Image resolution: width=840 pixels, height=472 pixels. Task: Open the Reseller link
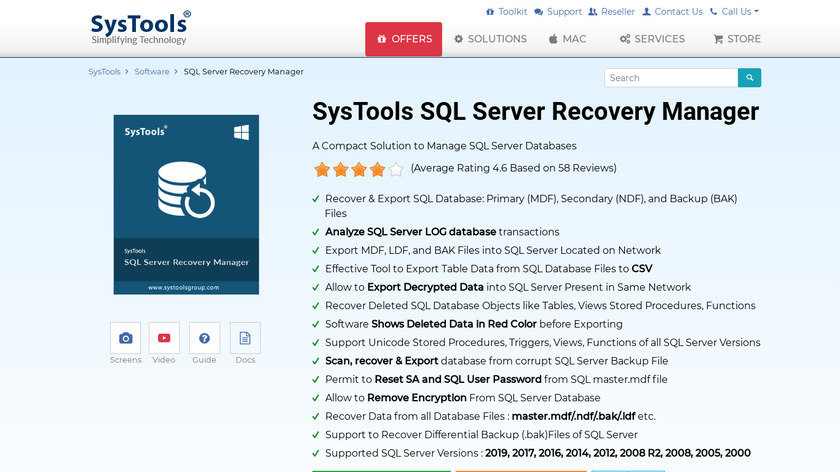coord(611,12)
